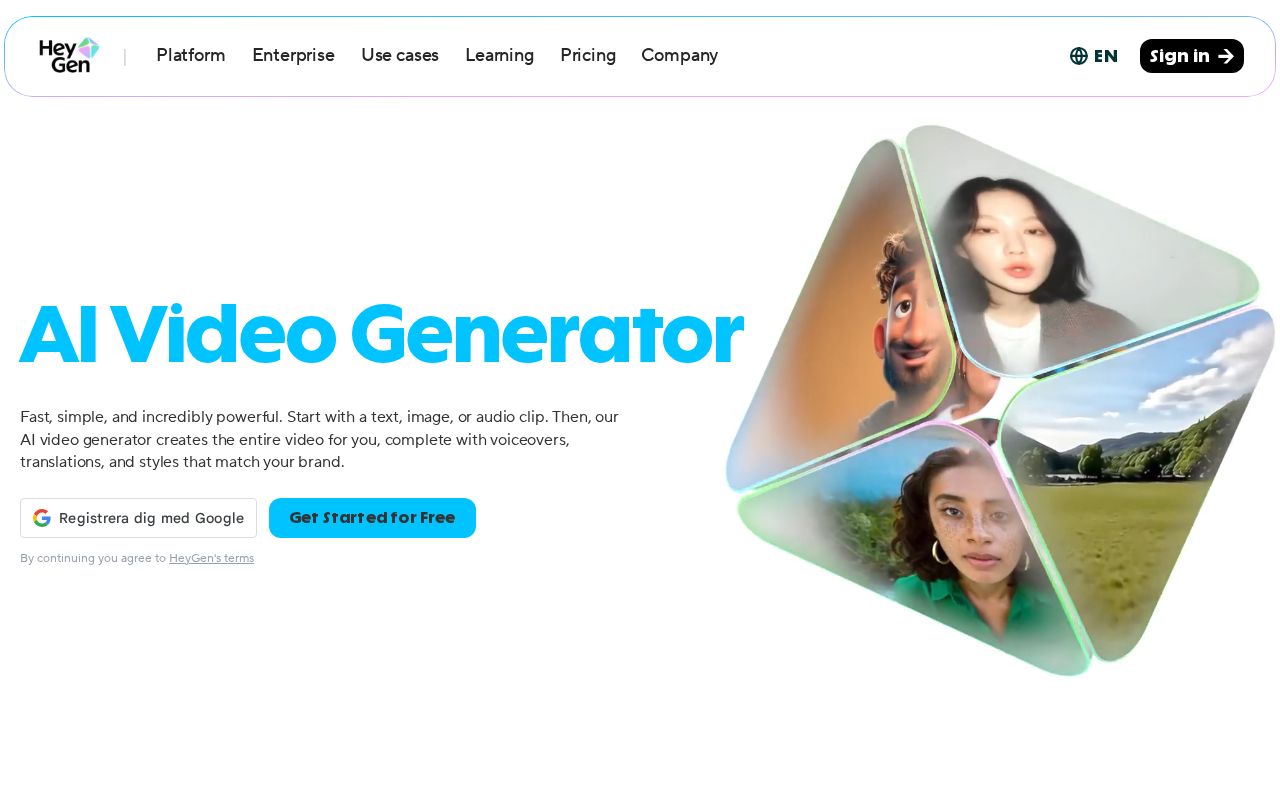Switch language using the EN selector

pos(1094,56)
